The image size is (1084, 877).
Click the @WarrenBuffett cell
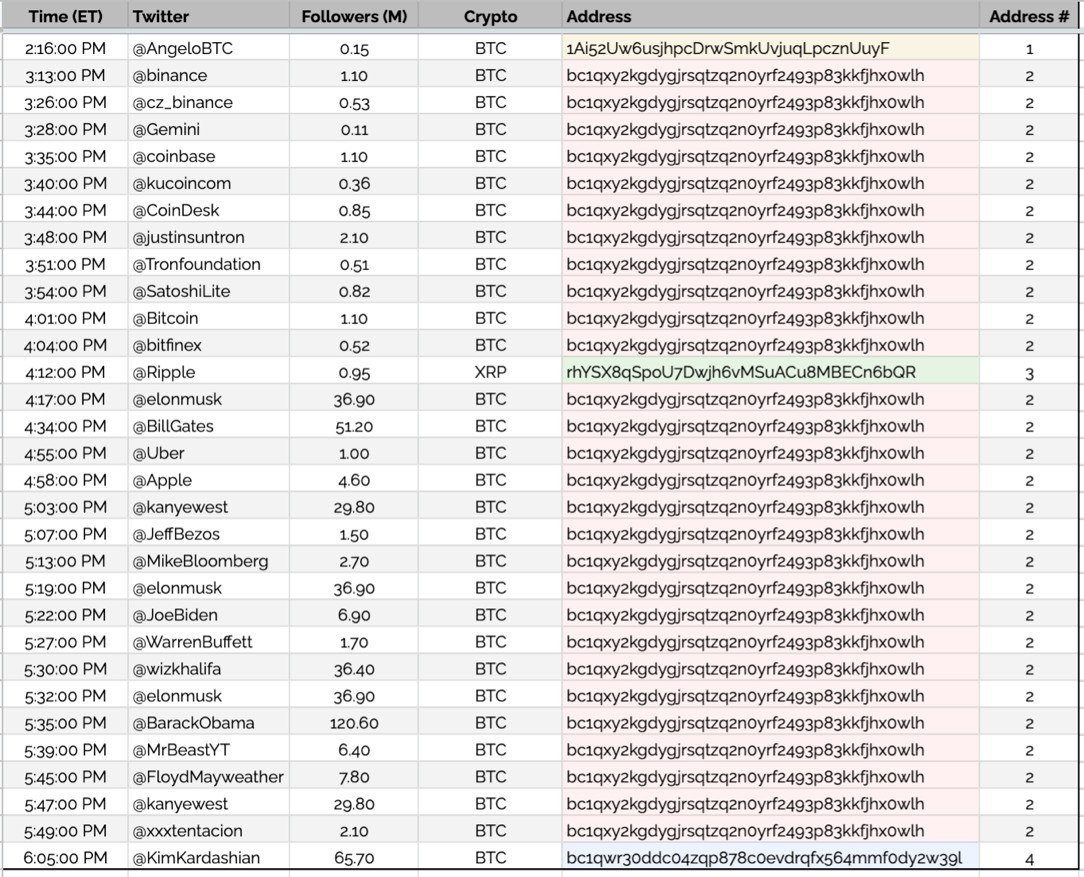(208, 641)
